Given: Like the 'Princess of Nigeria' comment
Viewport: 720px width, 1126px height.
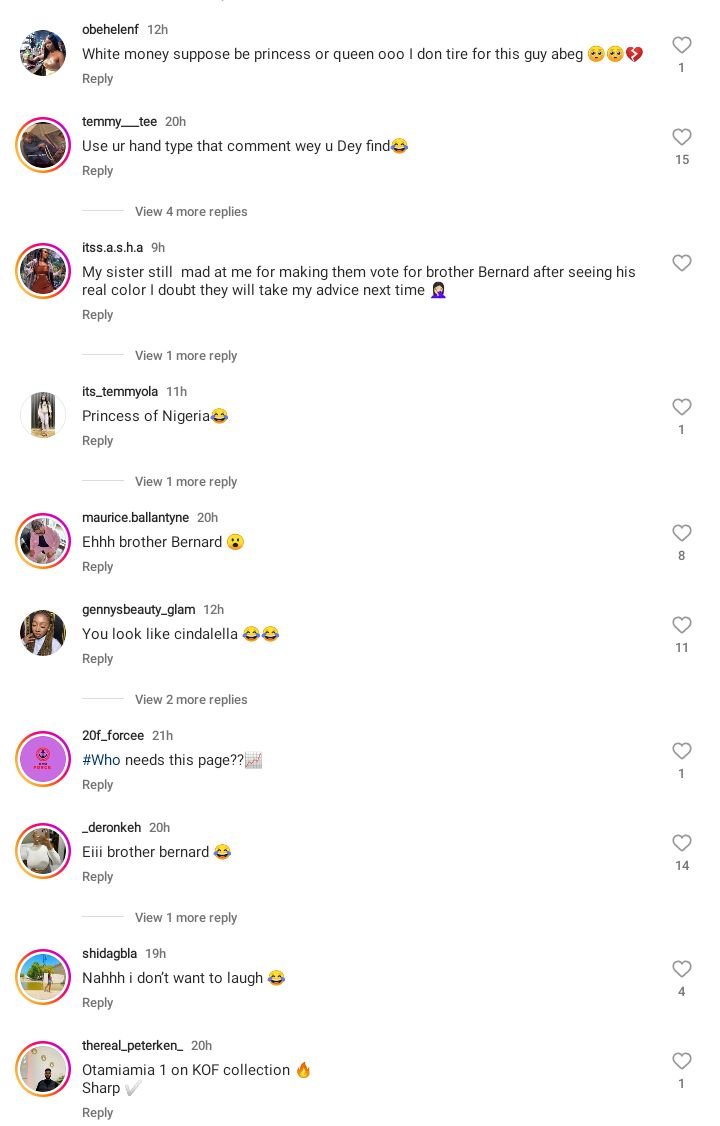Looking at the screenshot, I should pos(682,407).
